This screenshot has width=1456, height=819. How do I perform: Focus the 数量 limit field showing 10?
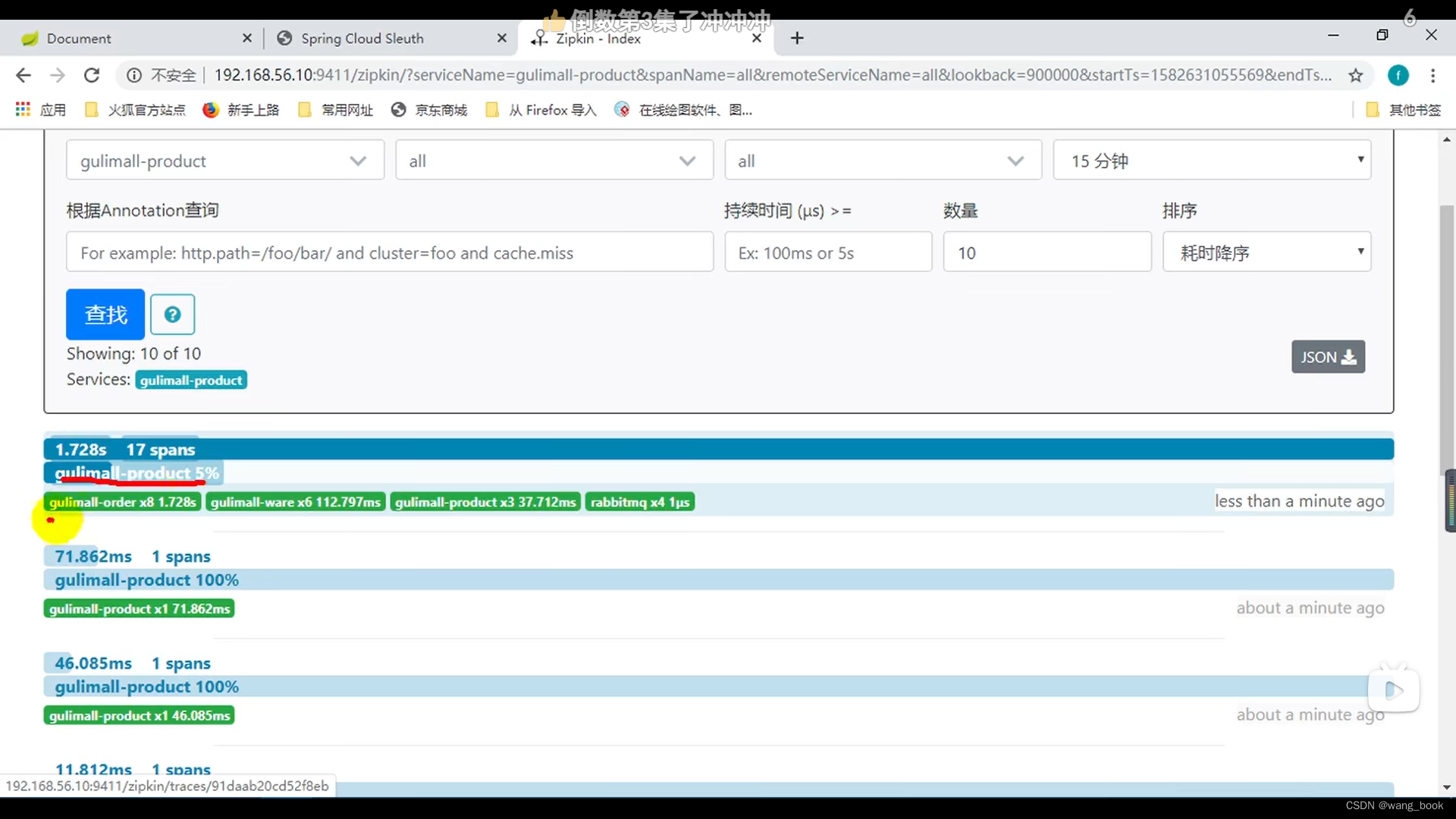pyautogui.click(x=1047, y=252)
